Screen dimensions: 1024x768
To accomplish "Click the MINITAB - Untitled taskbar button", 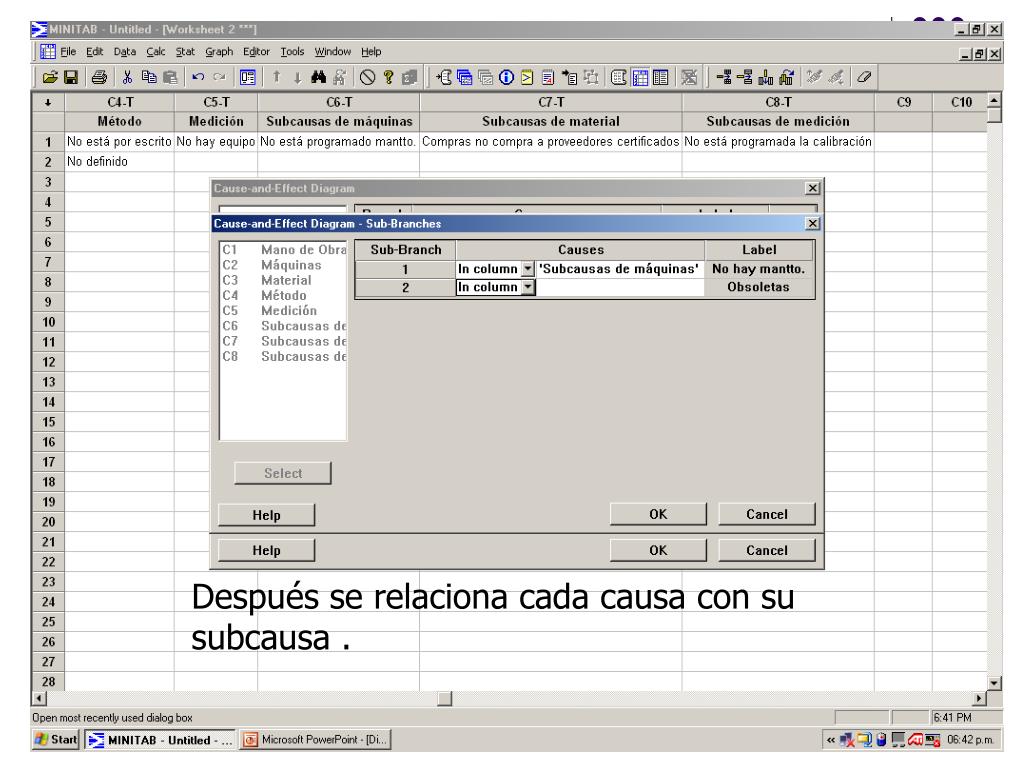I will click(x=159, y=739).
